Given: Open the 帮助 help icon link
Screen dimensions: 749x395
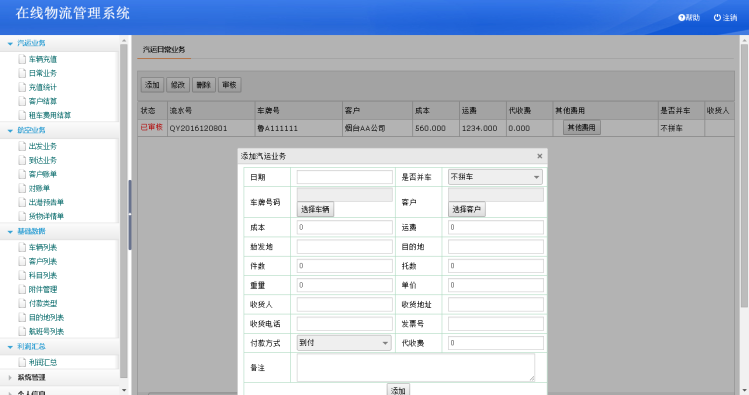Looking at the screenshot, I should [688, 18].
